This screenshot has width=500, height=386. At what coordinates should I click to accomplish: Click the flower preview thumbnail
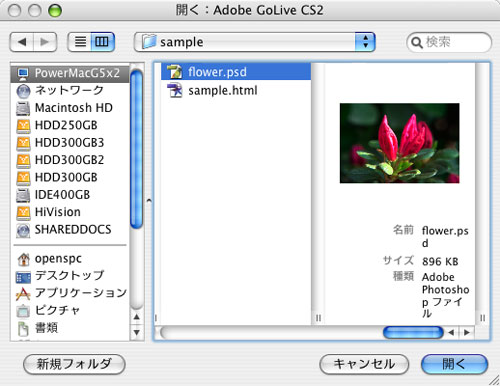click(x=399, y=143)
